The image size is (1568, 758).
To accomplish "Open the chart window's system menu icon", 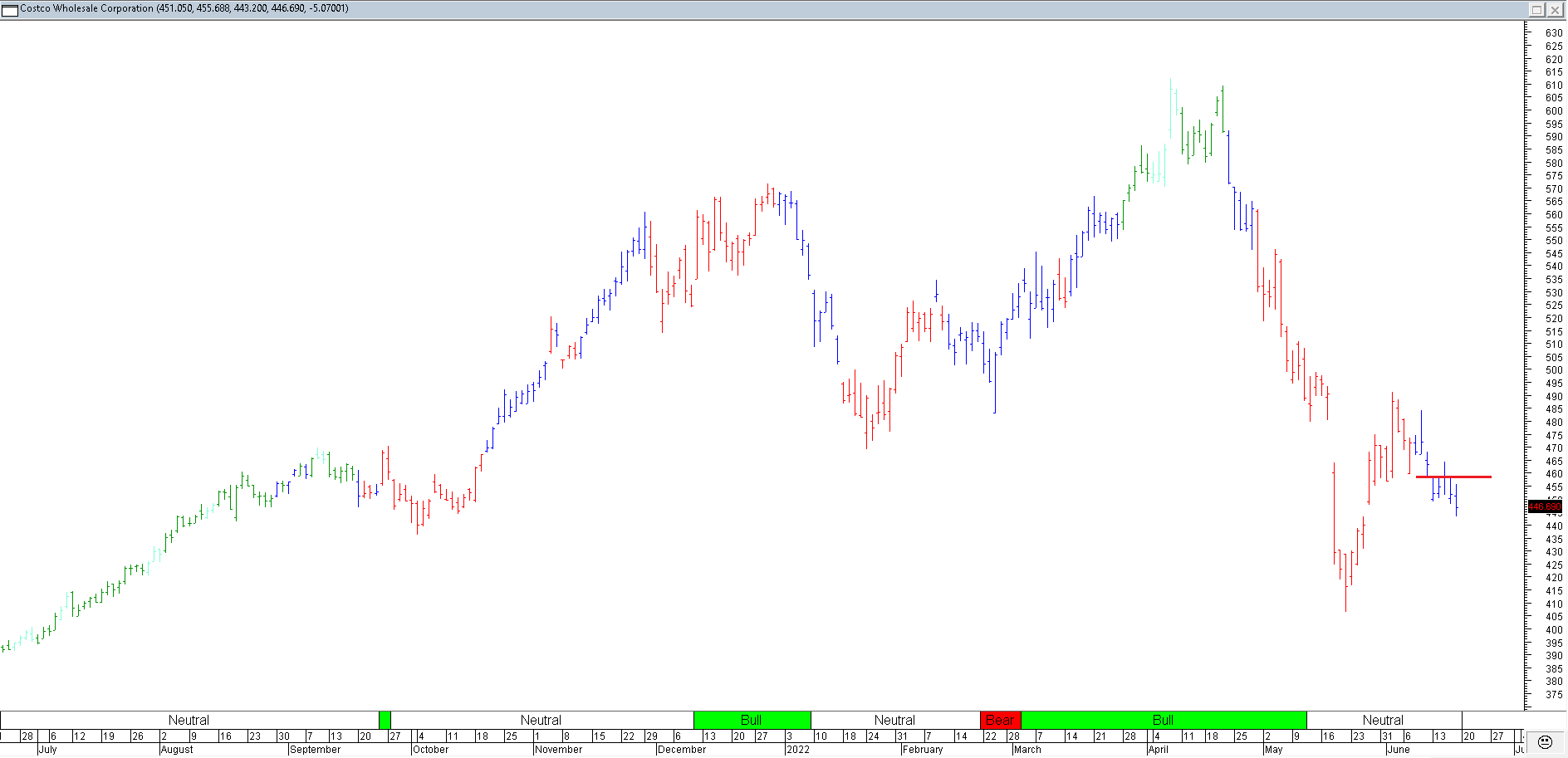I will point(10,9).
